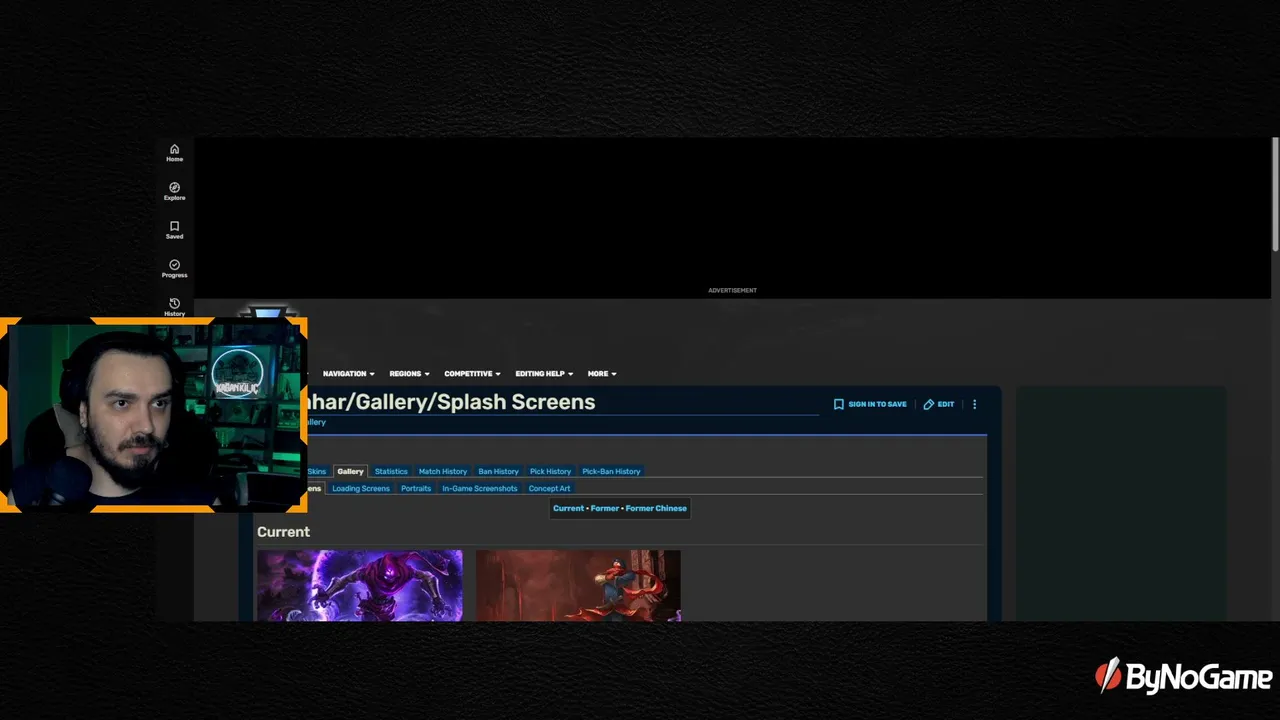Open the Concept Art sub-tab
Screen dimensions: 1280x720
549,489
